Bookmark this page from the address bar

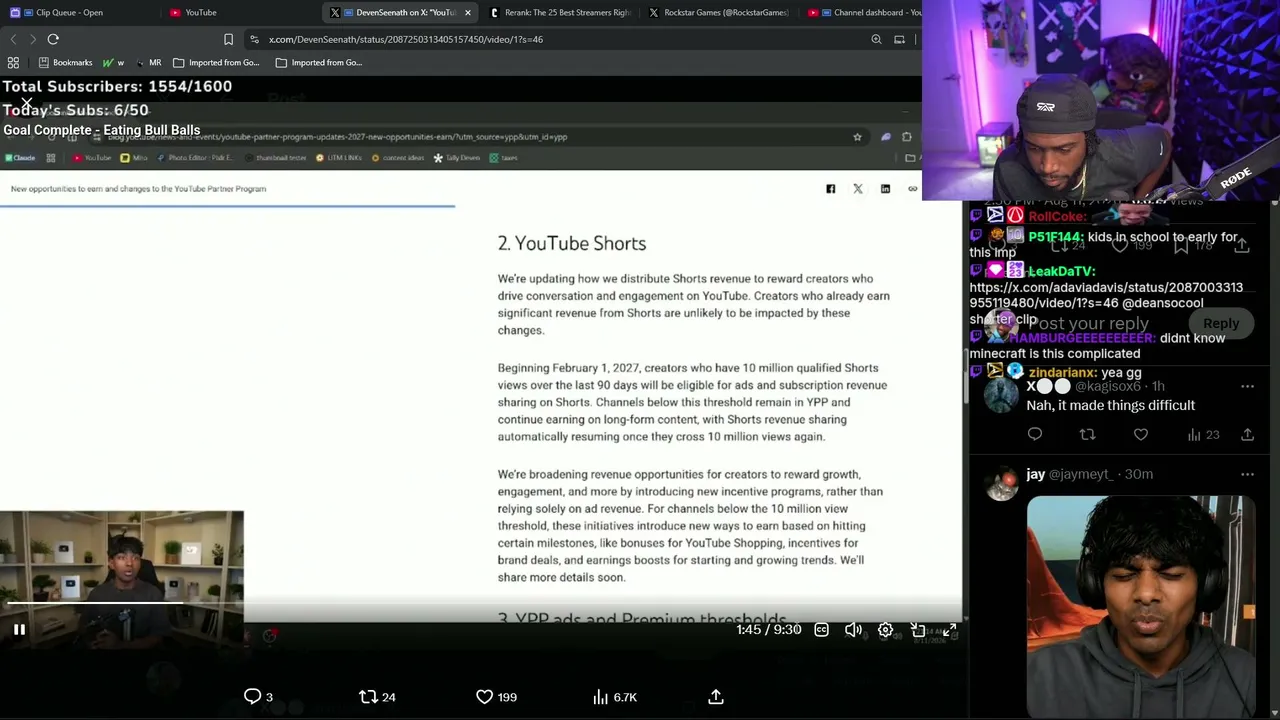point(228,39)
